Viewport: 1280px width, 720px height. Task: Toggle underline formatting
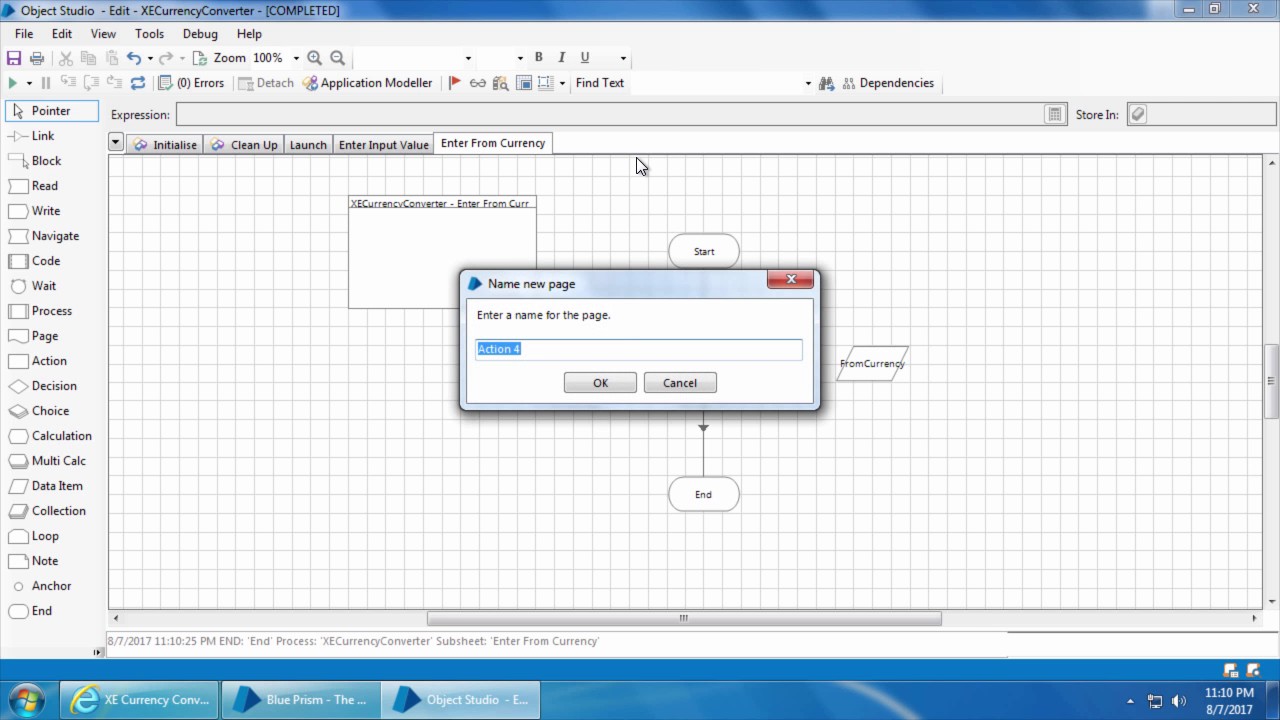pyautogui.click(x=585, y=58)
